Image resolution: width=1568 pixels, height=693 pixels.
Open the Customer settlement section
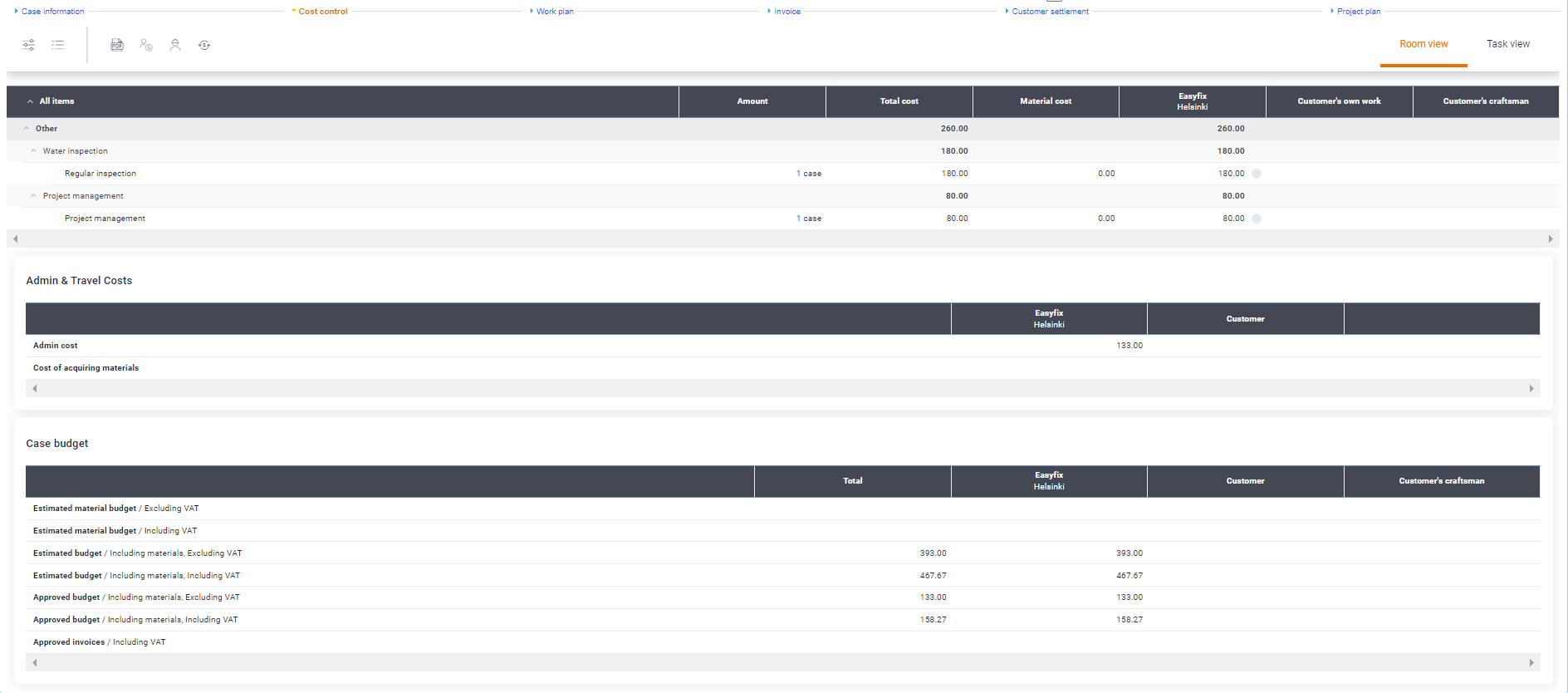coord(1050,12)
